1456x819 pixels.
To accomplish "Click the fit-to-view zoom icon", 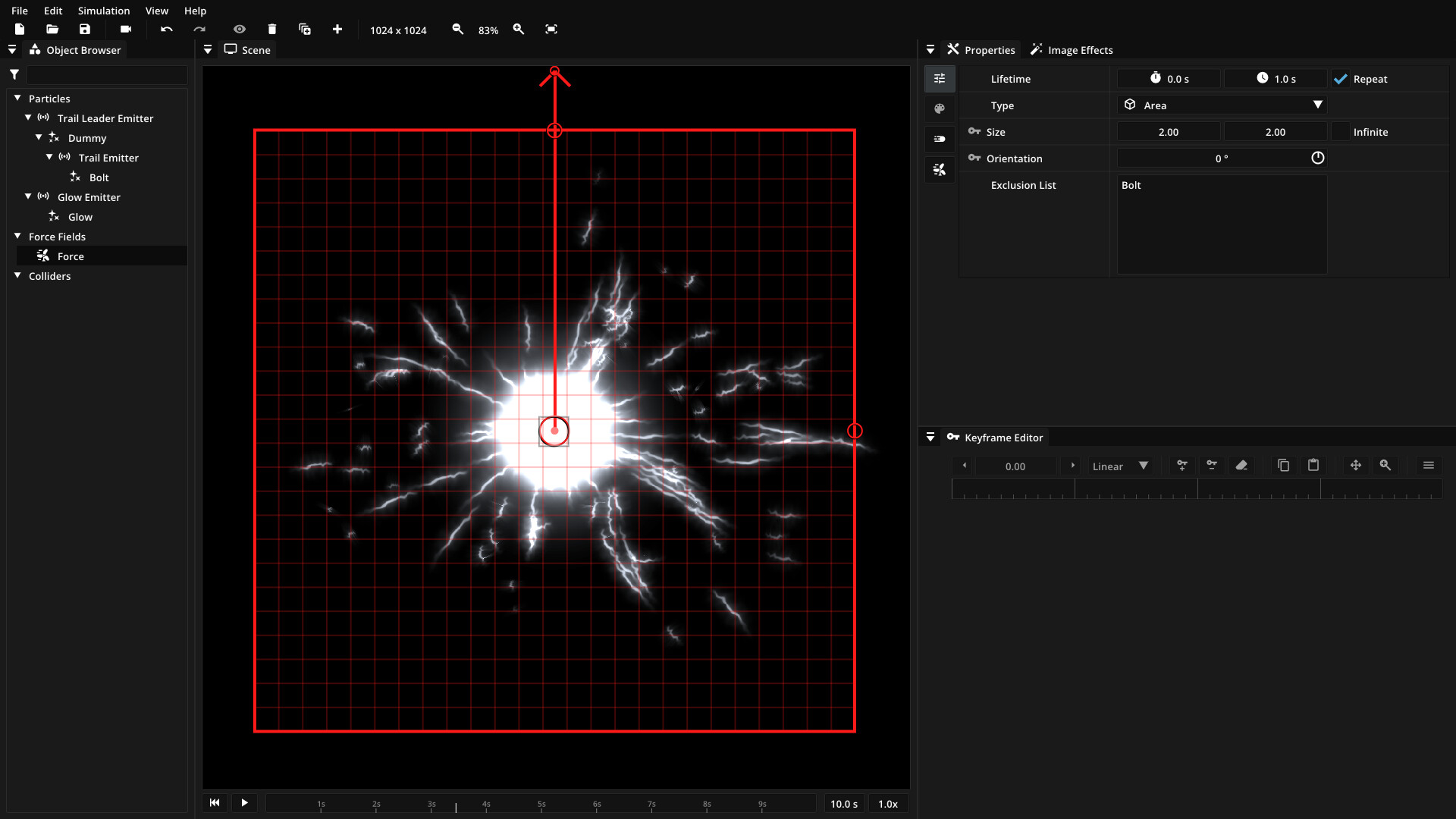I will pos(551,30).
